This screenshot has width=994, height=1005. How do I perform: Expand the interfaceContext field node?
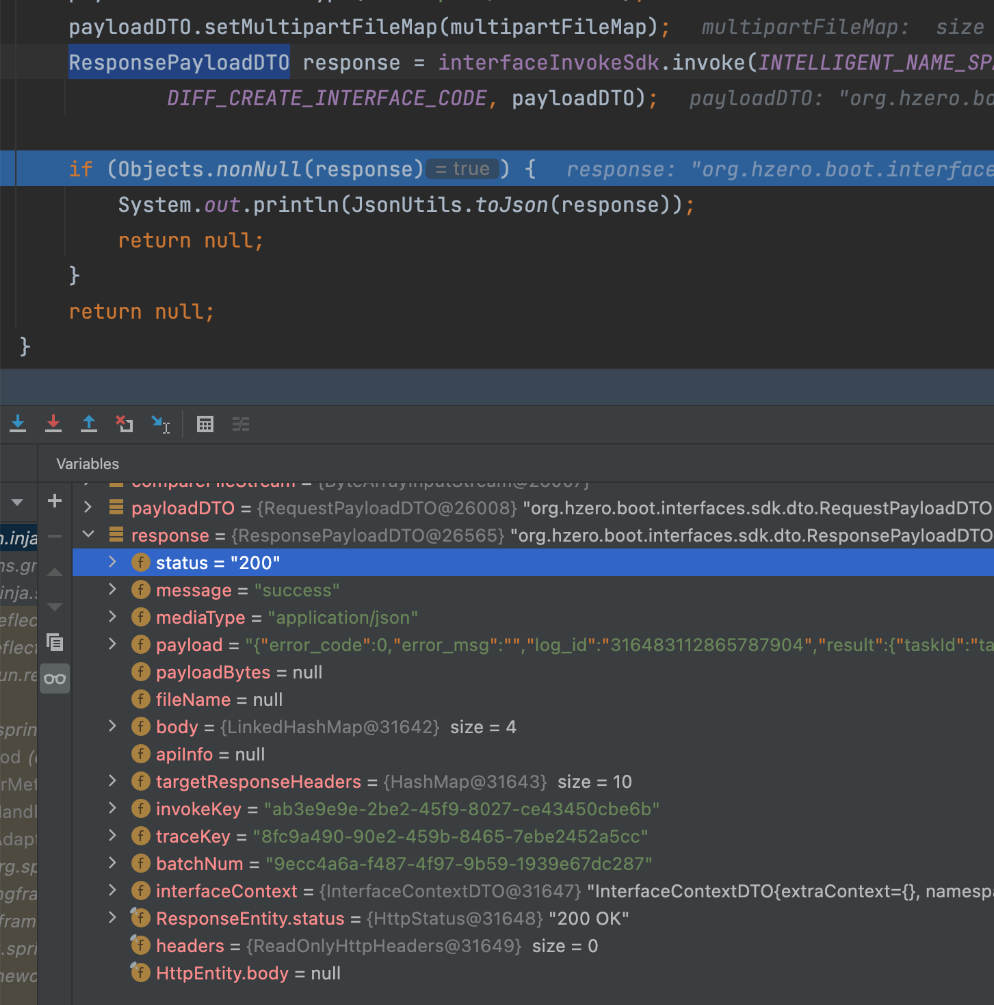[113, 890]
